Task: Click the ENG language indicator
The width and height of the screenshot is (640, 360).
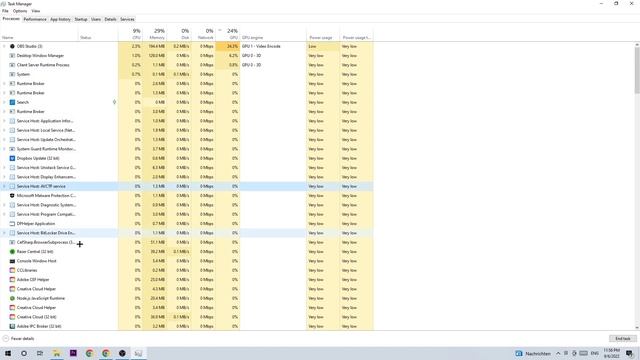Action: click(x=595, y=353)
